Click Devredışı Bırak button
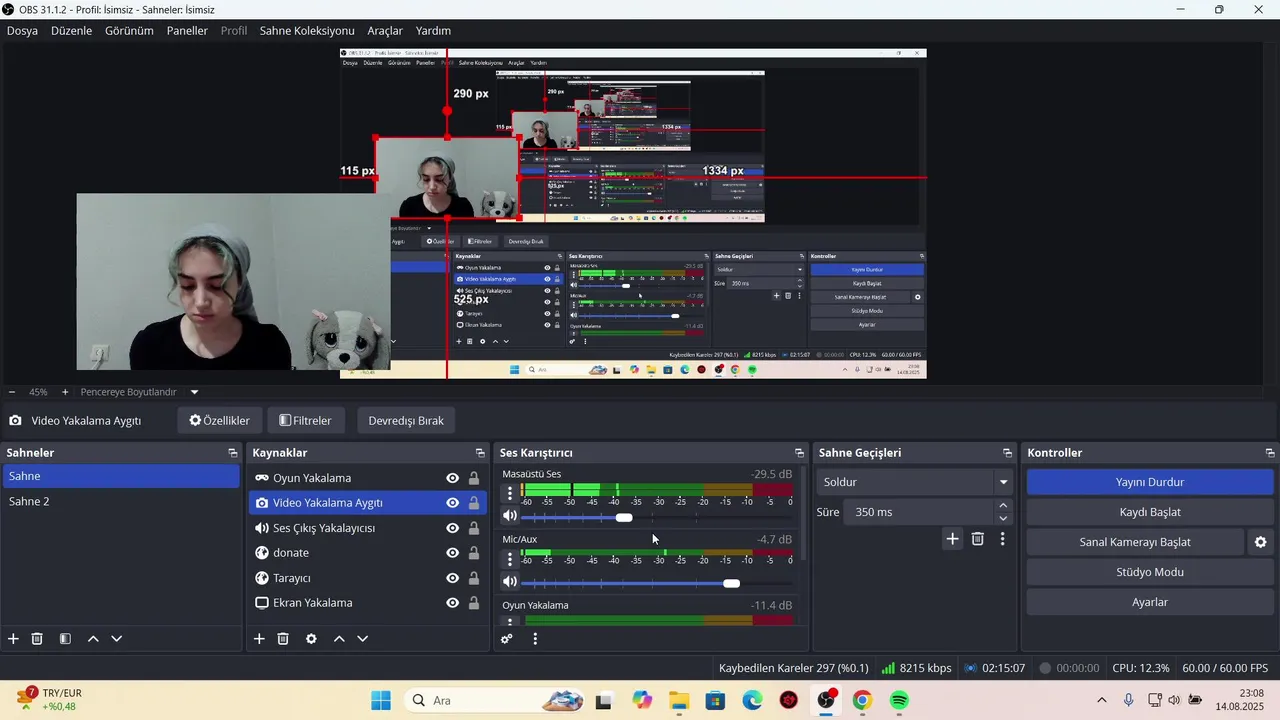 (406, 421)
